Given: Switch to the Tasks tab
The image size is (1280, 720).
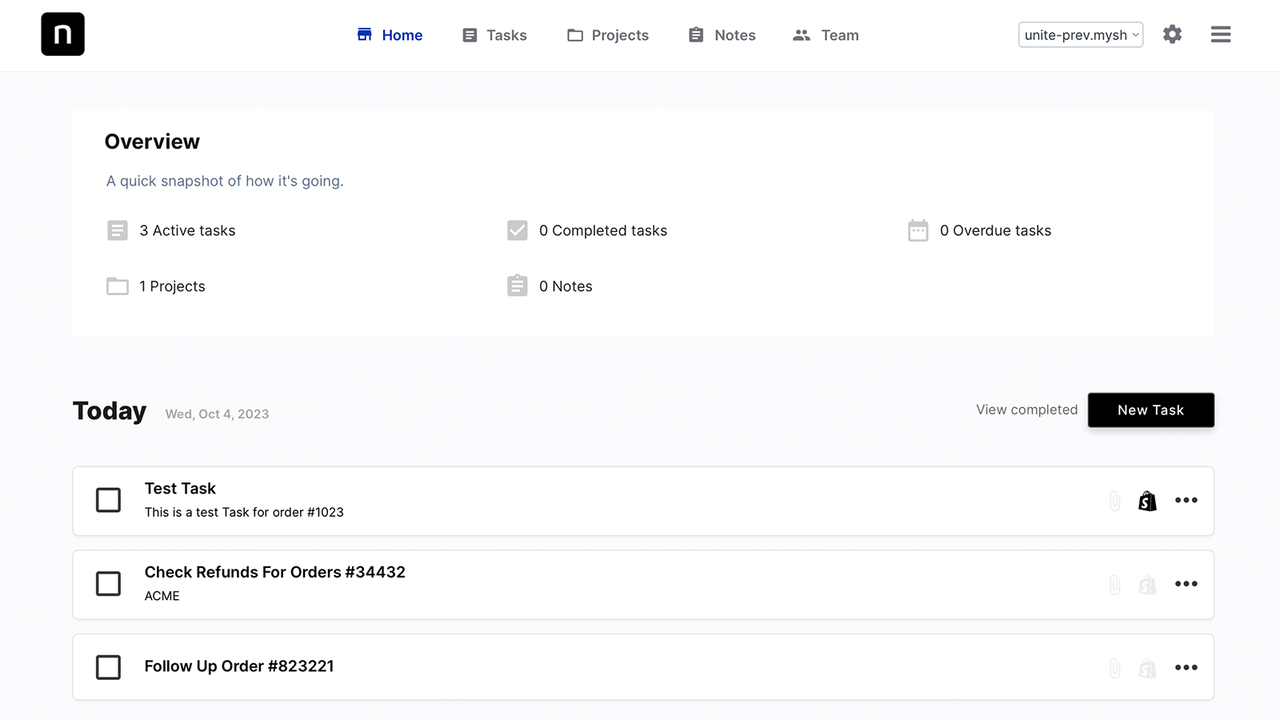Looking at the screenshot, I should [x=494, y=35].
